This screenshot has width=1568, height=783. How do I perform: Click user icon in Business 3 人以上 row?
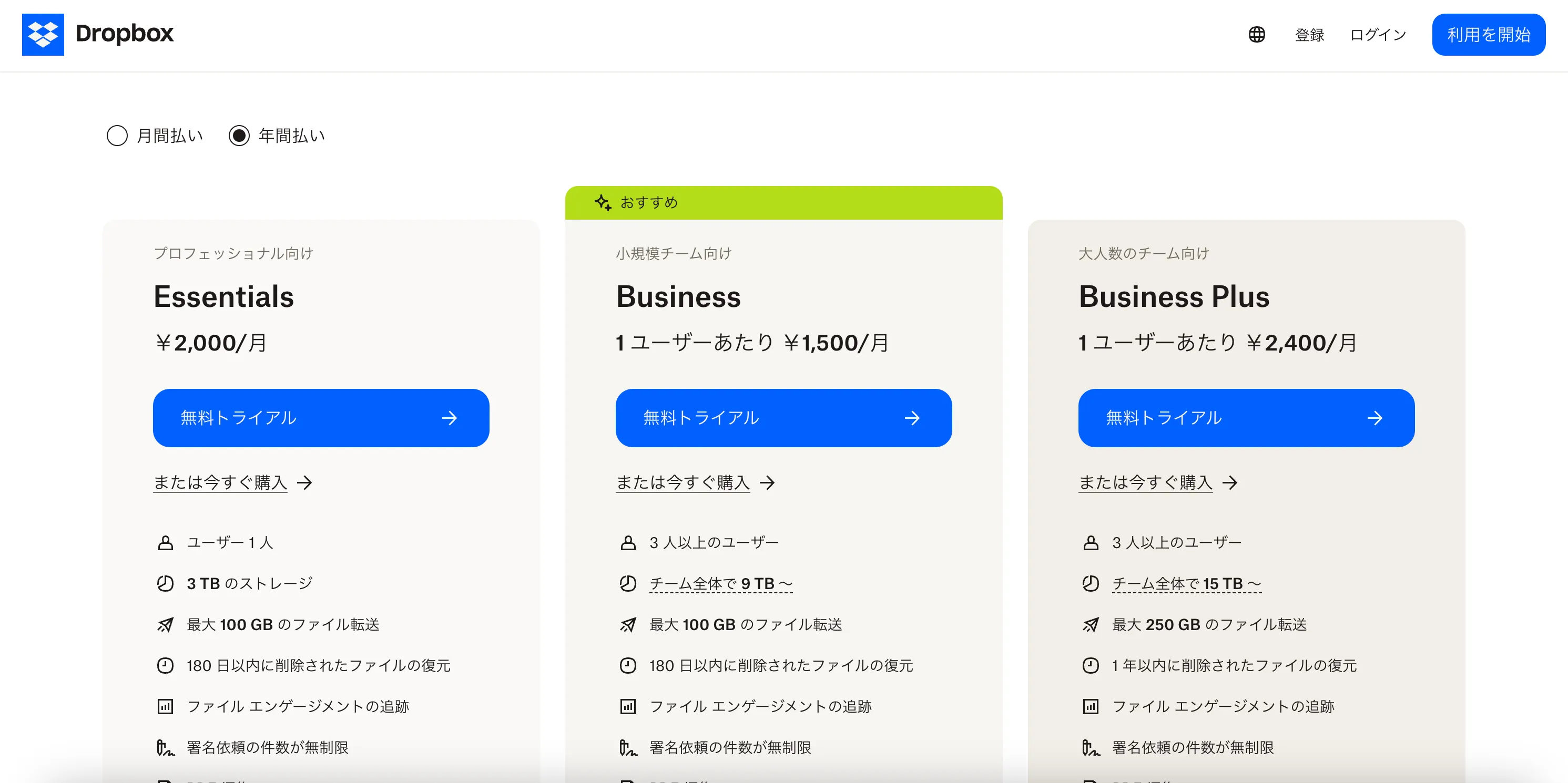627,543
